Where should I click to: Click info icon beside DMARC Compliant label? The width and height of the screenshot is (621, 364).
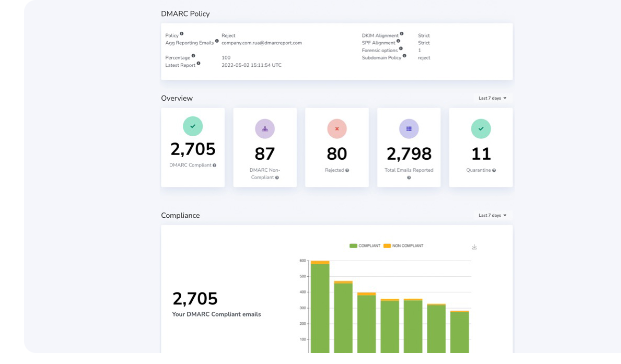tap(214, 165)
